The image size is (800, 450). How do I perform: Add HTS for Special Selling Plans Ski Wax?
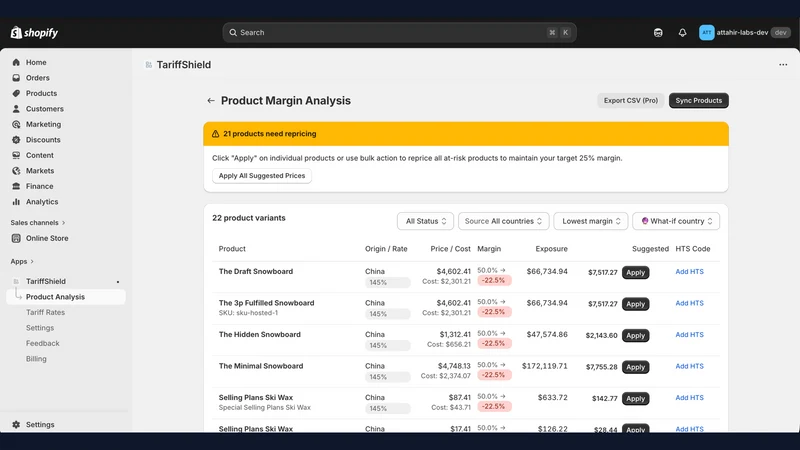coord(689,397)
